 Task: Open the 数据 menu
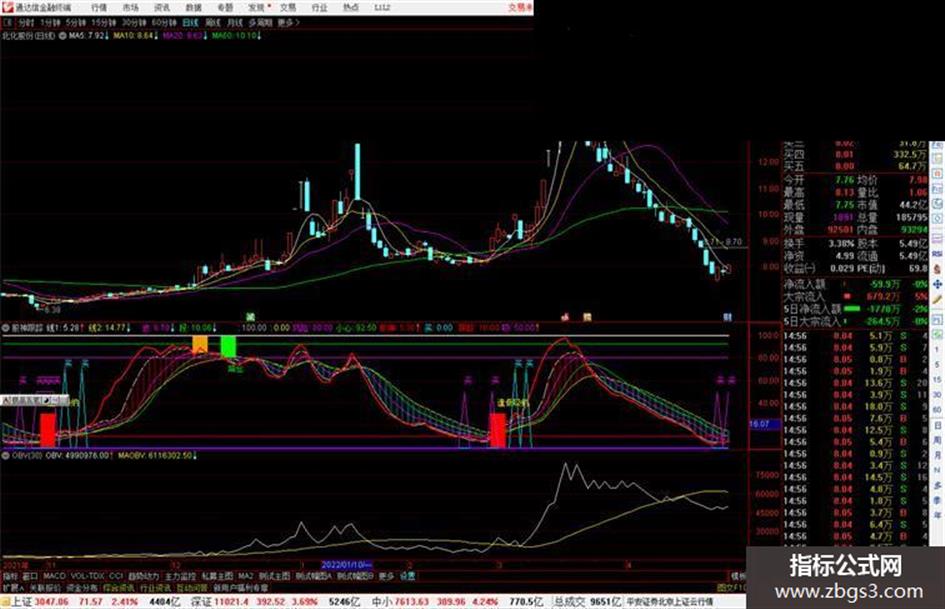(193, 8)
